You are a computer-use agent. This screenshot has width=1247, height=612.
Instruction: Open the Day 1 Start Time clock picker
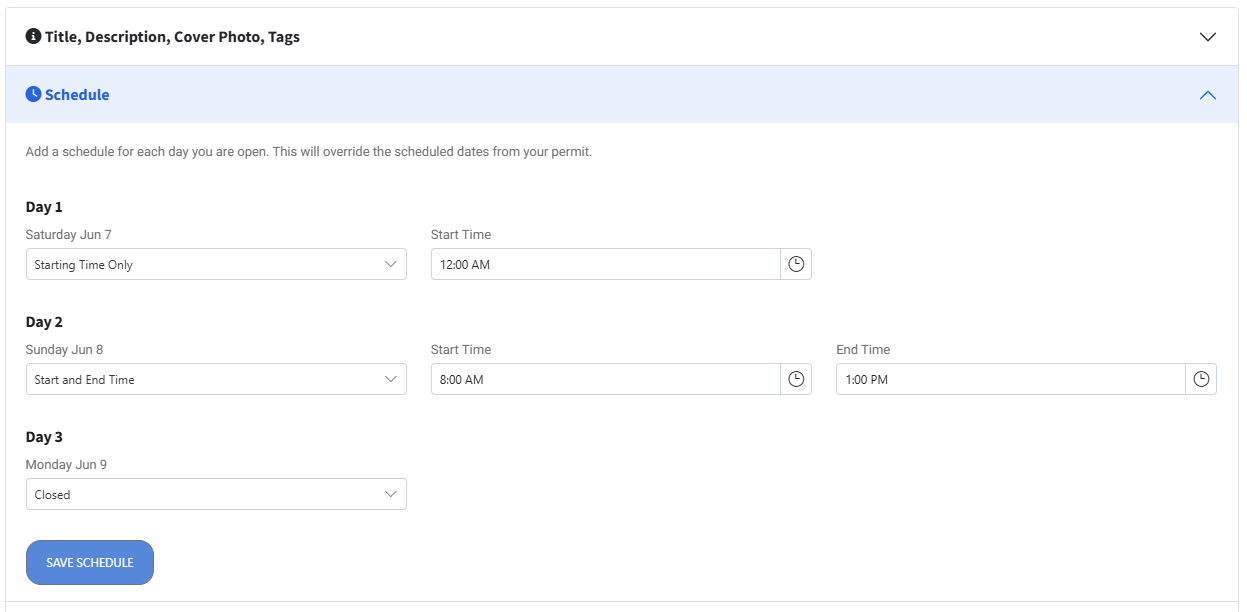tap(796, 264)
